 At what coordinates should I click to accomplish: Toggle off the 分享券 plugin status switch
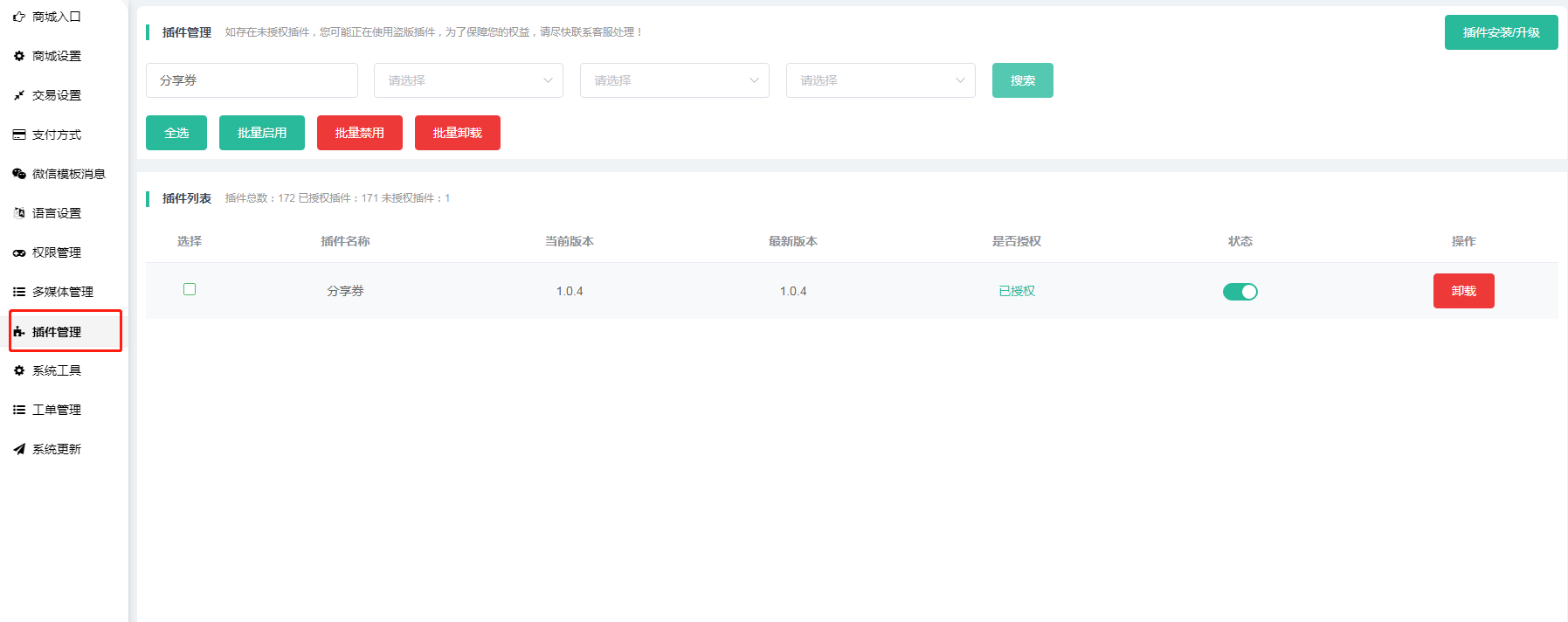[1240, 292]
